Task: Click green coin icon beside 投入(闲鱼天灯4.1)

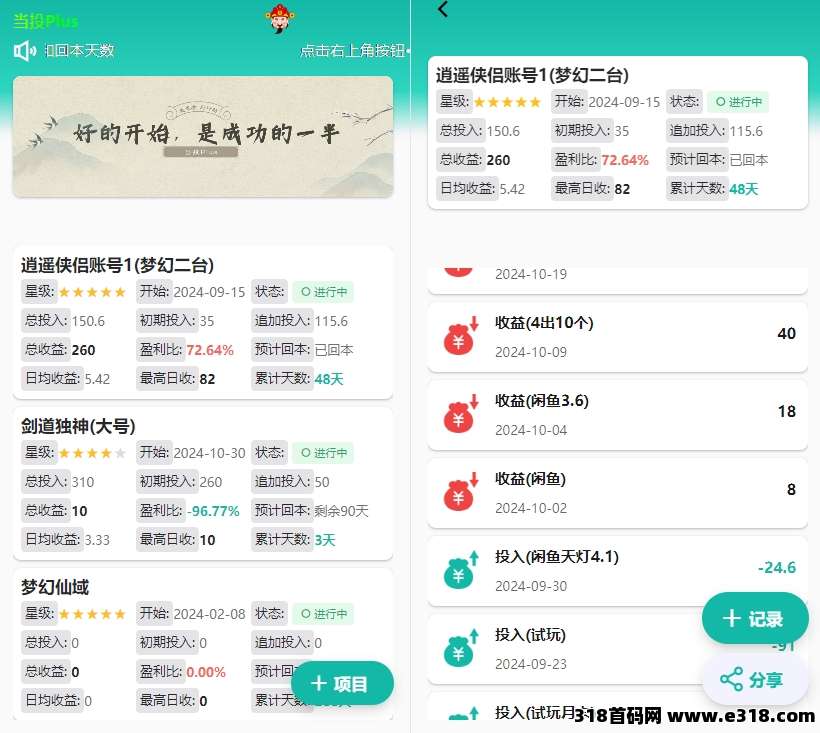Action: [459, 571]
